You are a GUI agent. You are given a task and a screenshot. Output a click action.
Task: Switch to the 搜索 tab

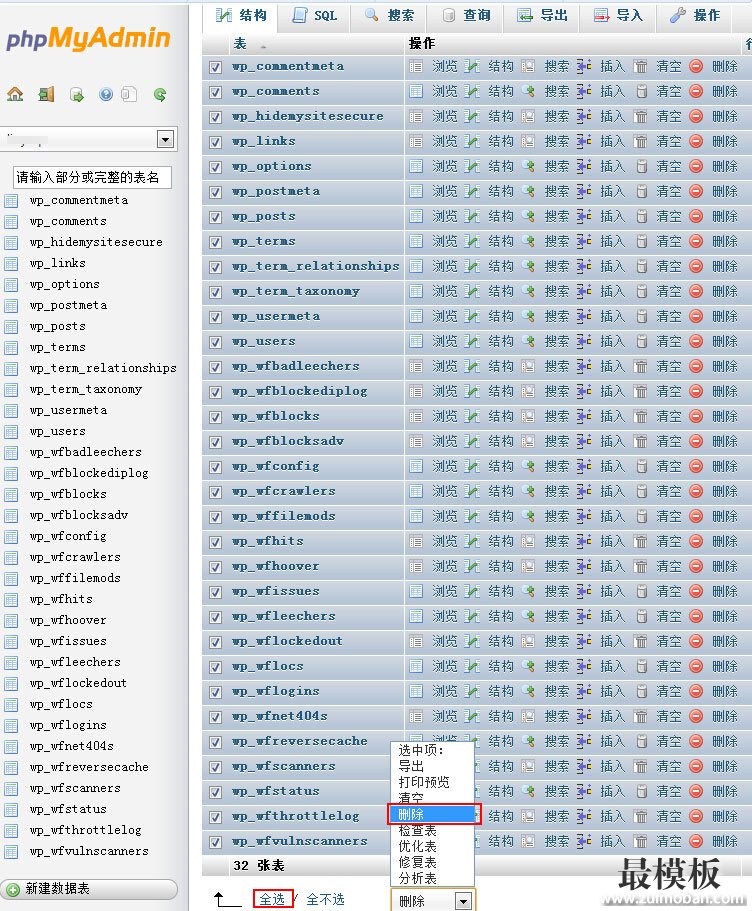pos(389,16)
